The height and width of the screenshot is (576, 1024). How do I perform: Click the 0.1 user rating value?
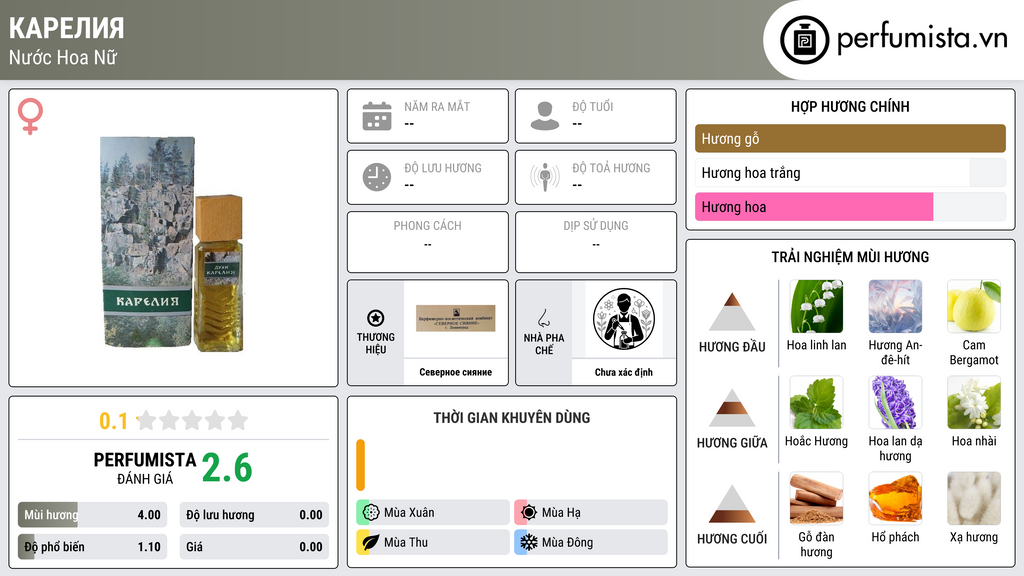(x=113, y=421)
